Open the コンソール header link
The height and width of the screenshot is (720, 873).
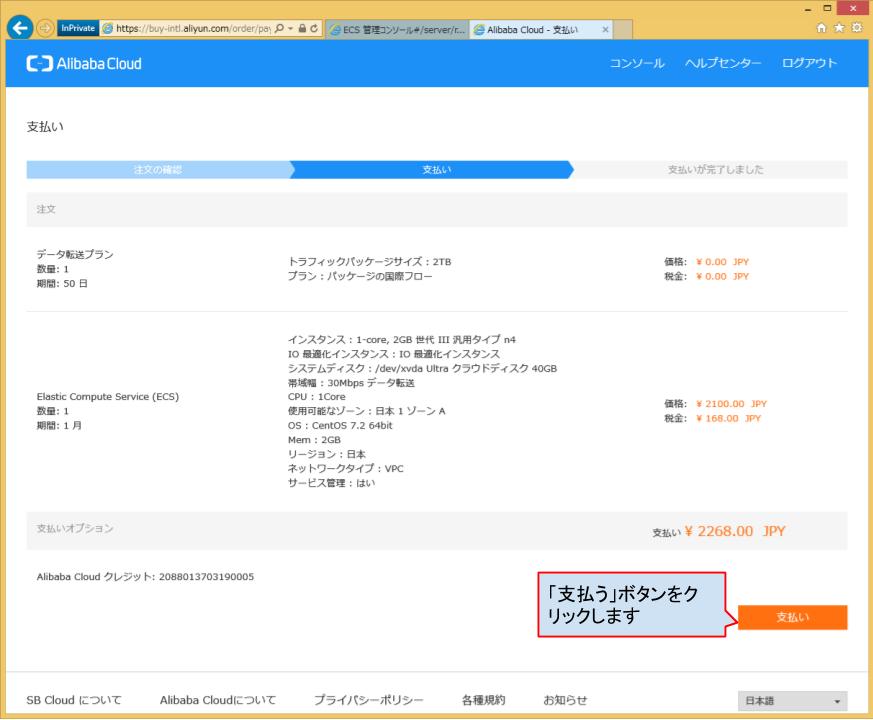click(637, 63)
